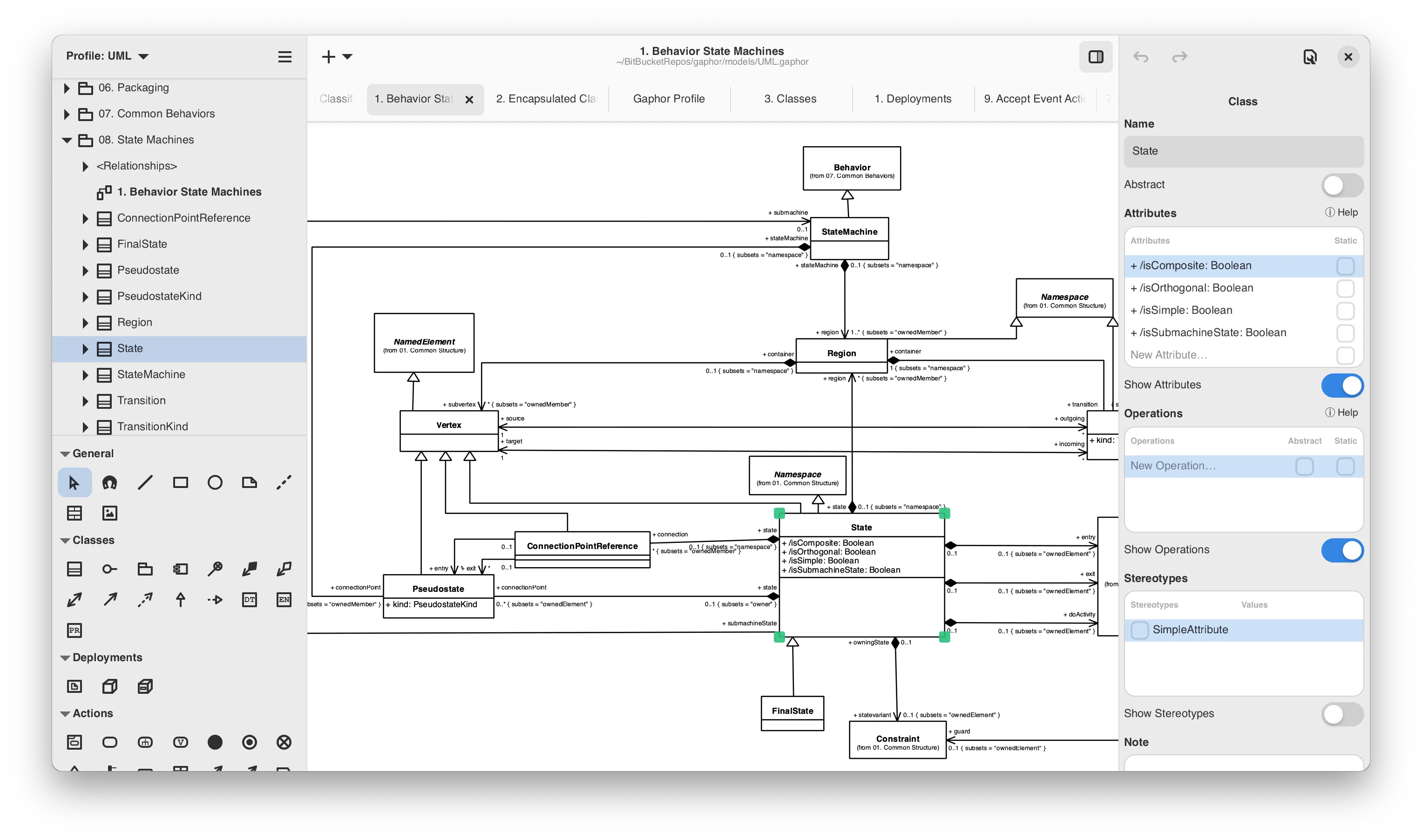1422x840 pixels.
Task: Pick the Package tool in Classes toolbox
Action: click(x=145, y=569)
